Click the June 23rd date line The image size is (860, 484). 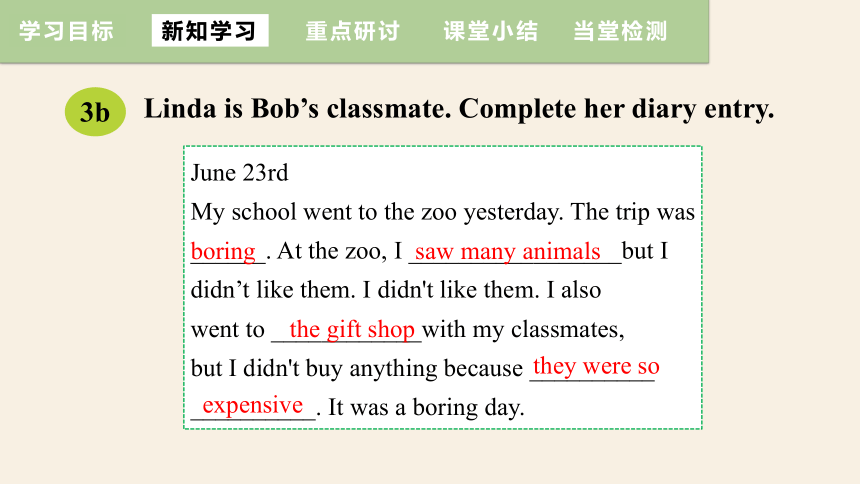239,173
